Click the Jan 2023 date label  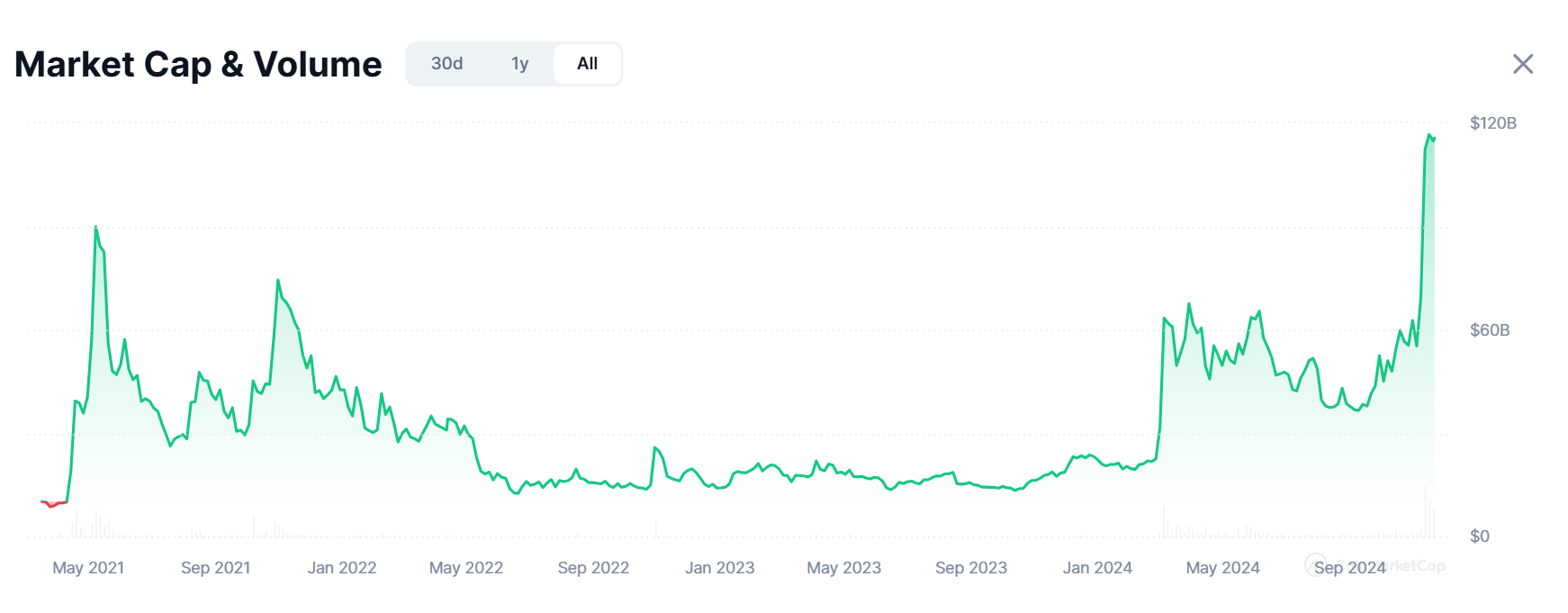(x=720, y=568)
